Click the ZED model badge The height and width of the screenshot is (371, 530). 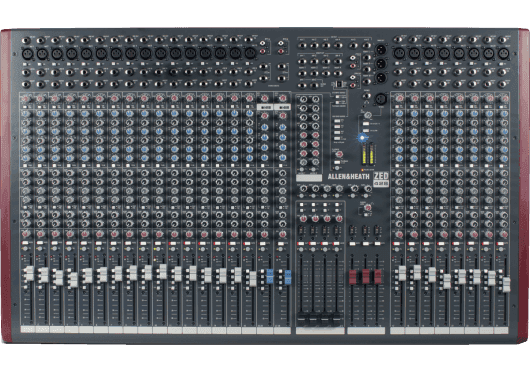click(x=381, y=179)
